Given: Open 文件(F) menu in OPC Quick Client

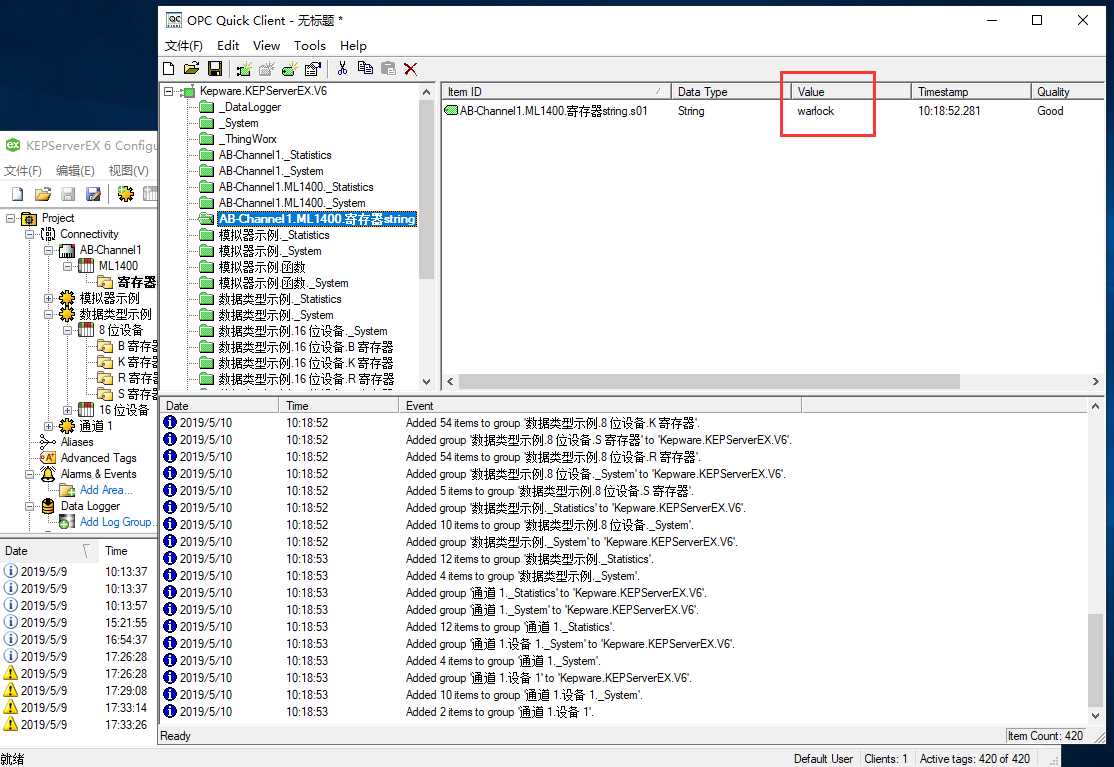Looking at the screenshot, I should click(x=184, y=45).
